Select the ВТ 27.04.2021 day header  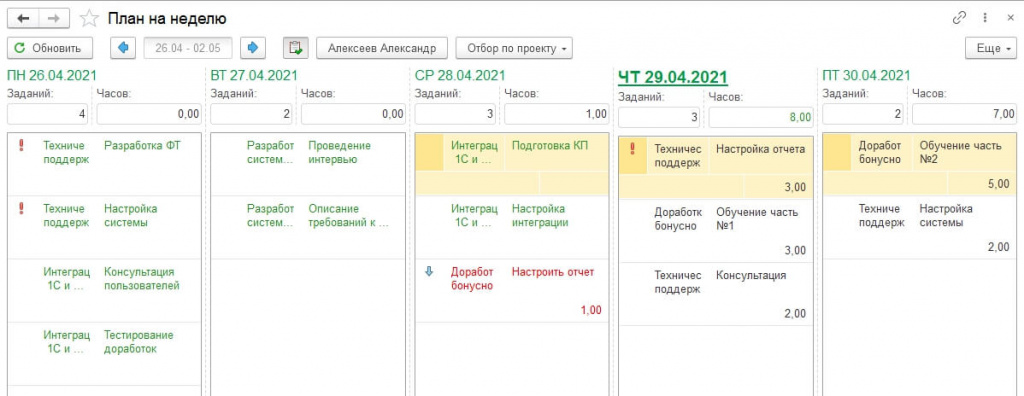coord(254,75)
